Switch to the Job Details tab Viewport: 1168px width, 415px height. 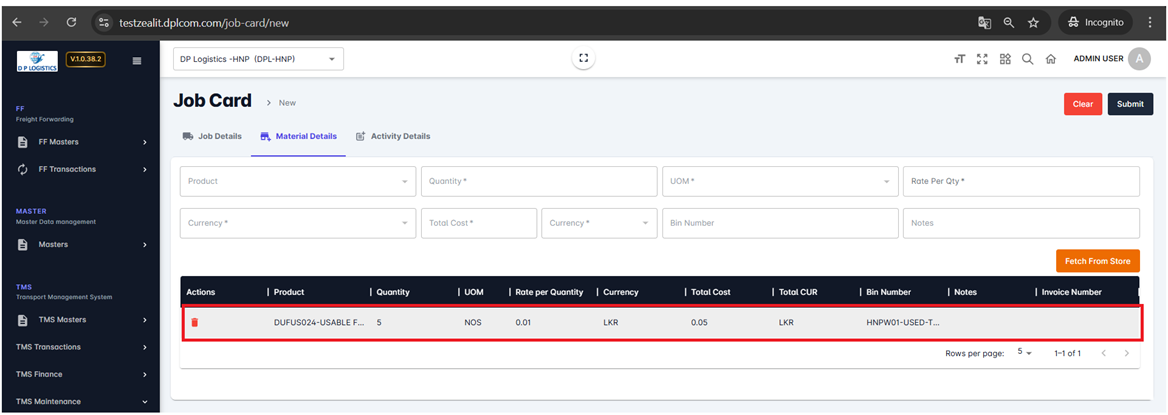tap(212, 136)
